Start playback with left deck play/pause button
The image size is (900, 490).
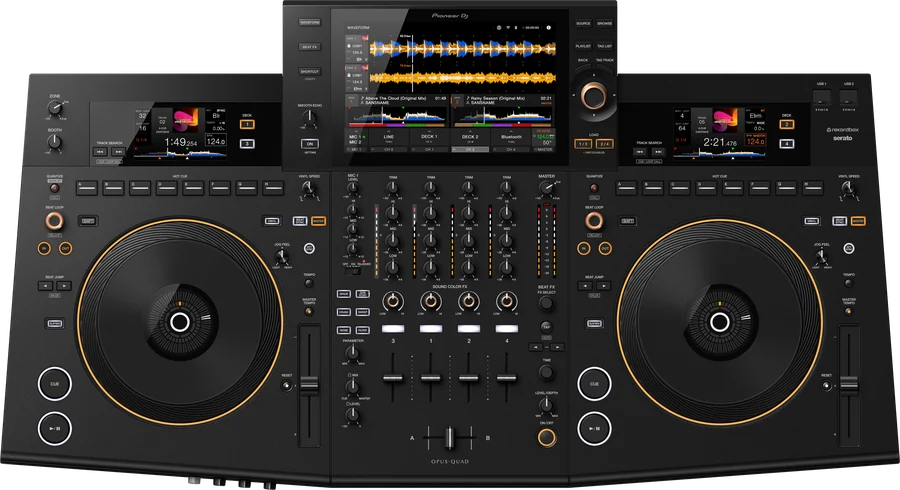(x=55, y=429)
